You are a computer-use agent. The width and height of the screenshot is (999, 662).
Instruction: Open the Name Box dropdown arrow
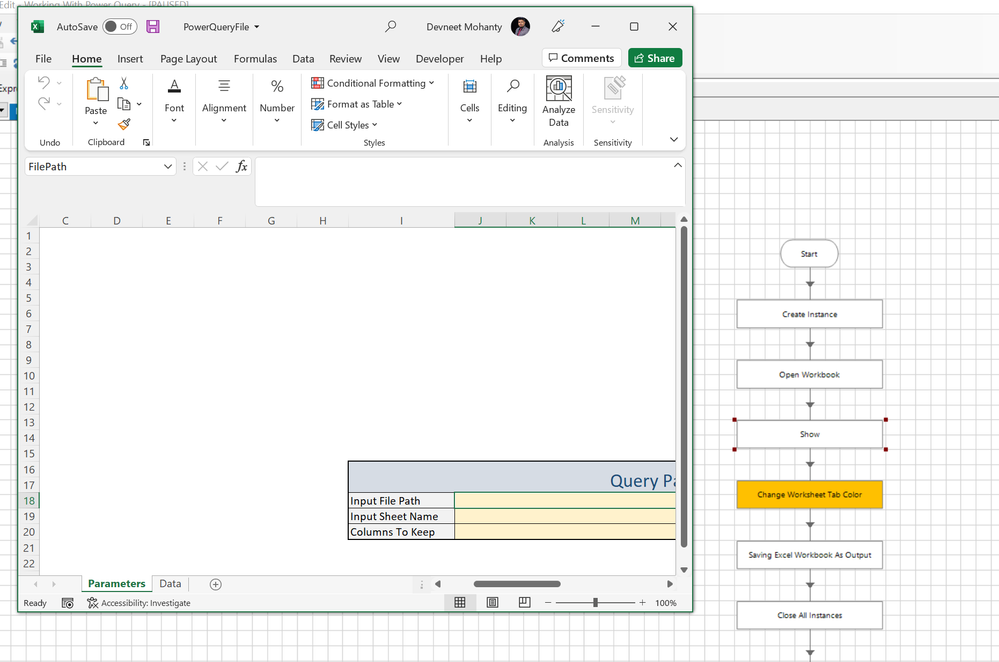[x=168, y=167]
